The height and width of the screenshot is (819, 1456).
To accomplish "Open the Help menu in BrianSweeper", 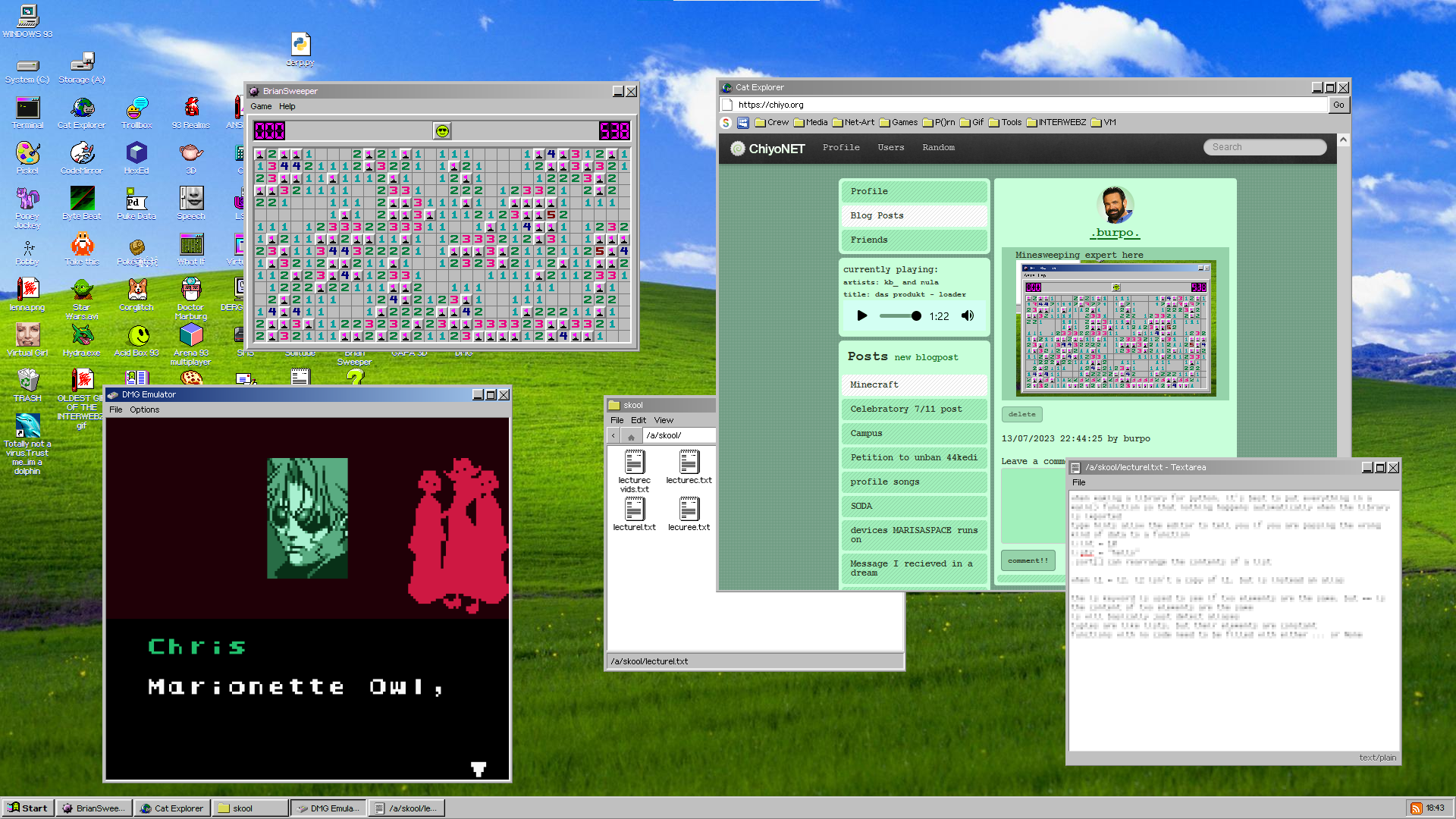I will point(287,106).
